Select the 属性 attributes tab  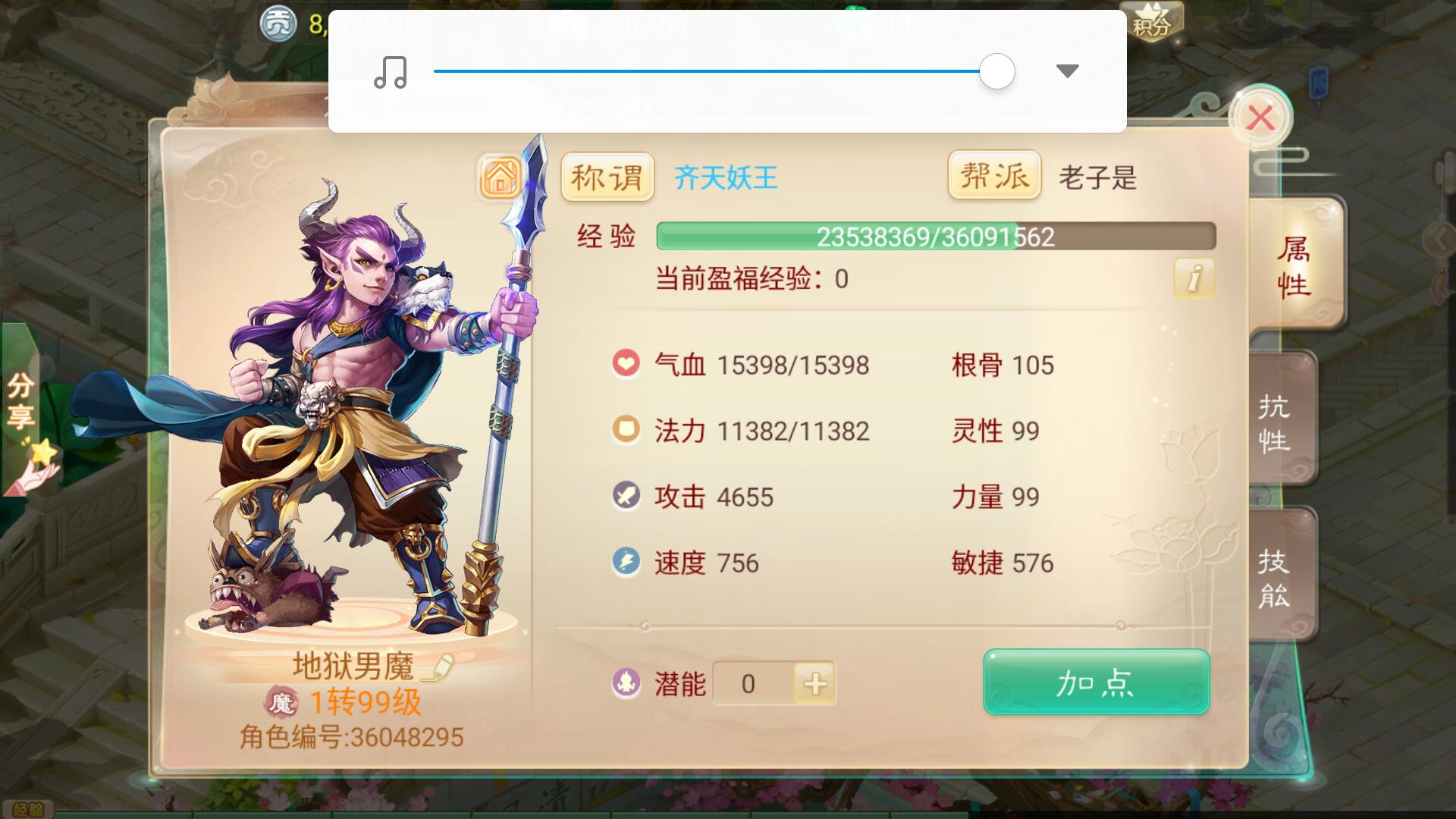(1294, 265)
